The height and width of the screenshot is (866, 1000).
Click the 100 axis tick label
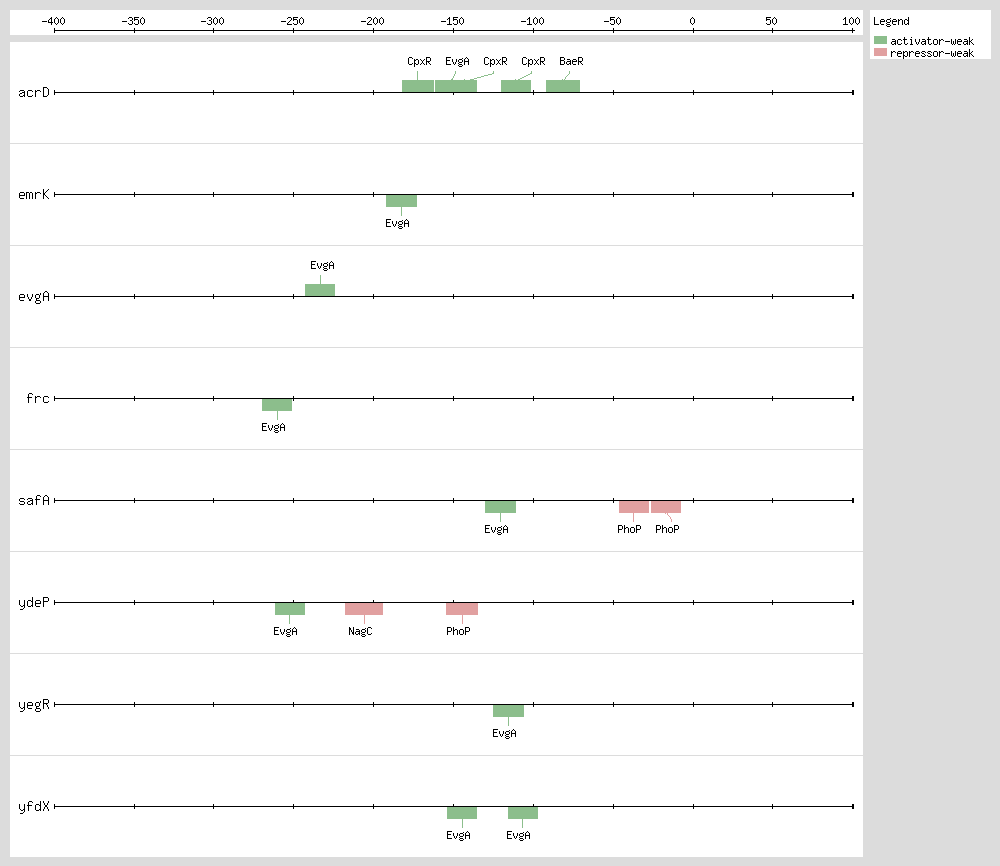point(851,21)
